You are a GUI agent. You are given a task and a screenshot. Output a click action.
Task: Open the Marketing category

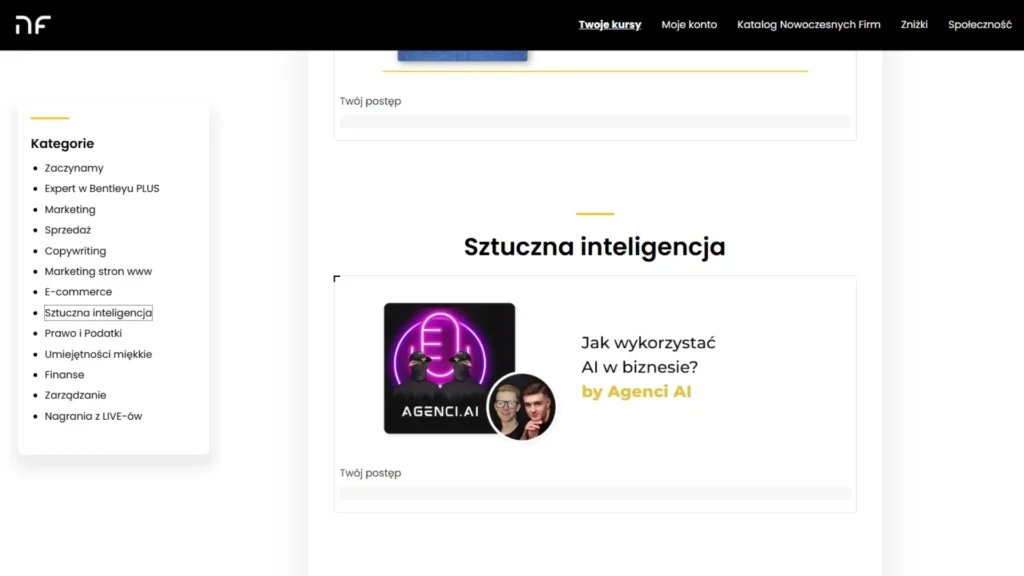(70, 210)
